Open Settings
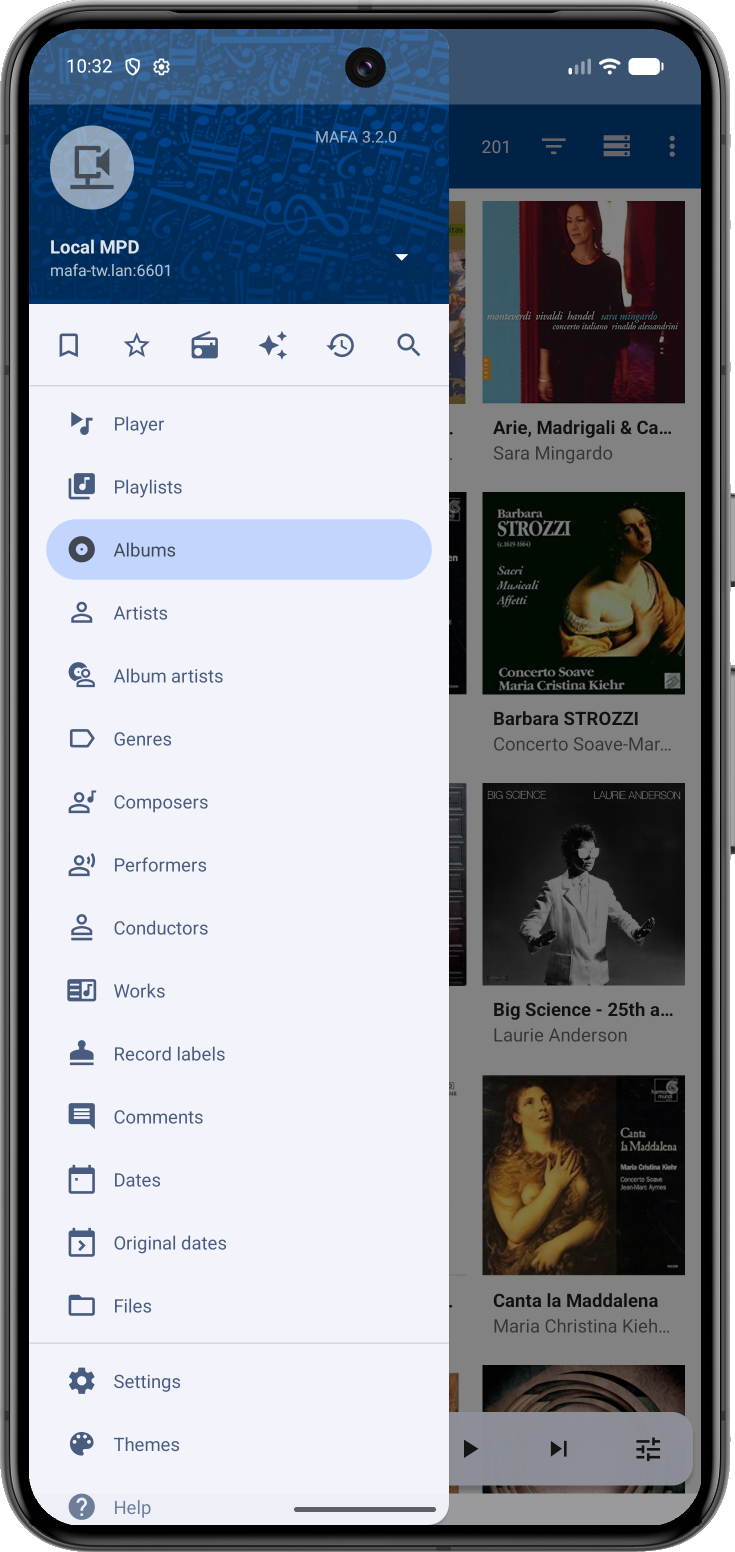 coord(146,1381)
